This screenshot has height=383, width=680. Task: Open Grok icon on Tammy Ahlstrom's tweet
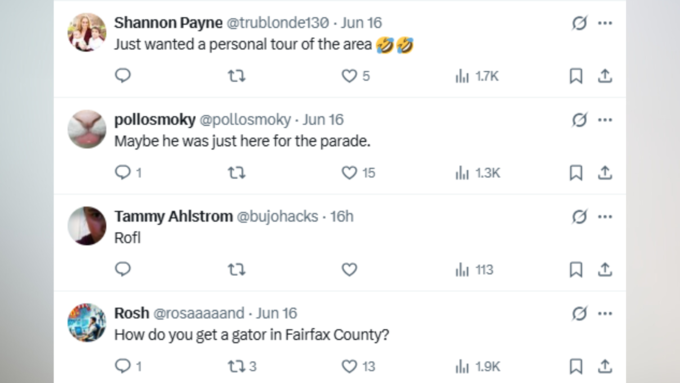pyautogui.click(x=579, y=216)
